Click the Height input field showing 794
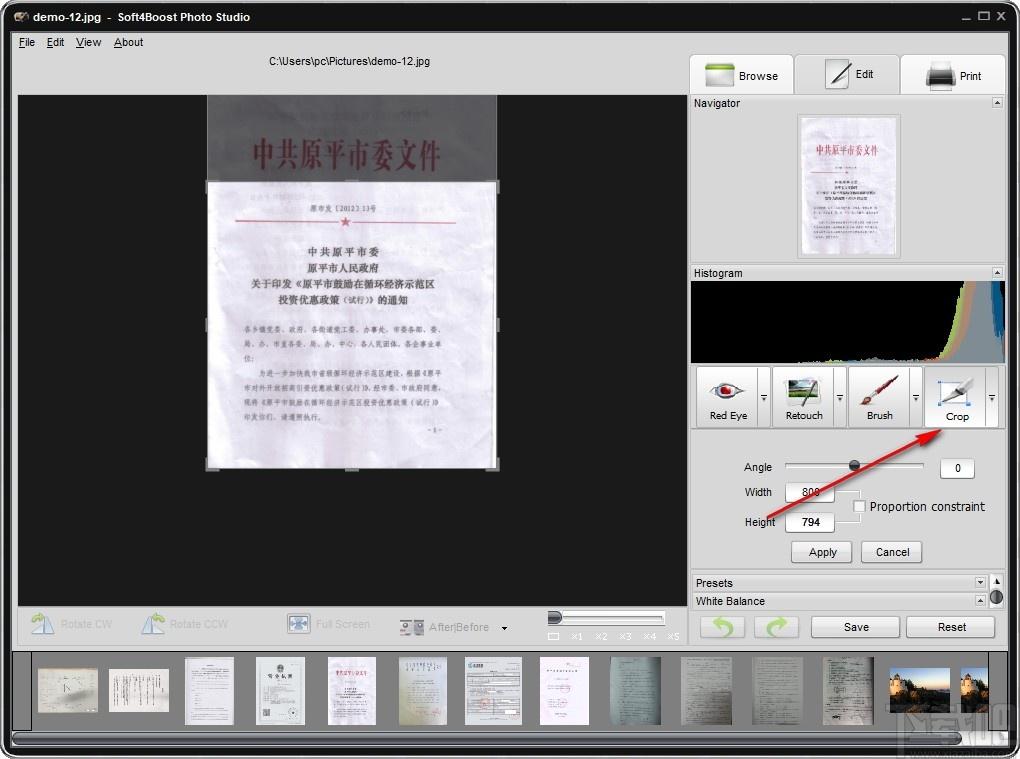 point(810,522)
